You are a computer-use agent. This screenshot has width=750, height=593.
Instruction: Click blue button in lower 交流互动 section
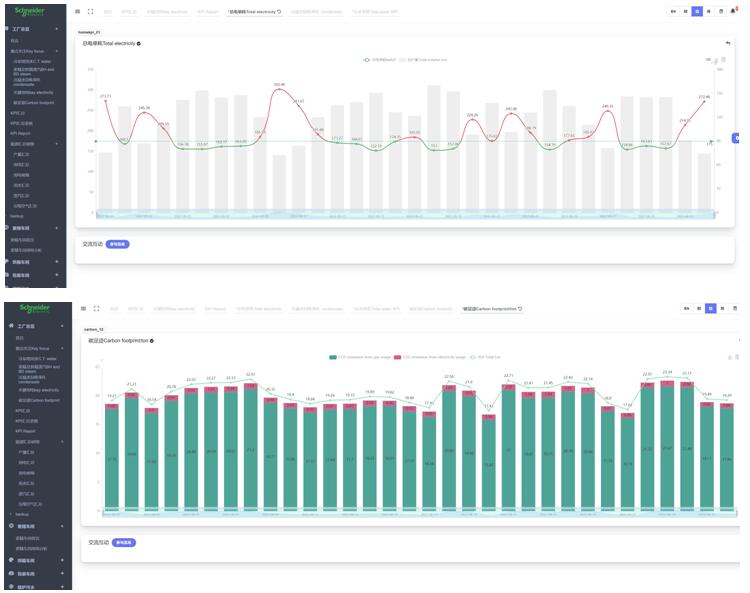tap(123, 542)
